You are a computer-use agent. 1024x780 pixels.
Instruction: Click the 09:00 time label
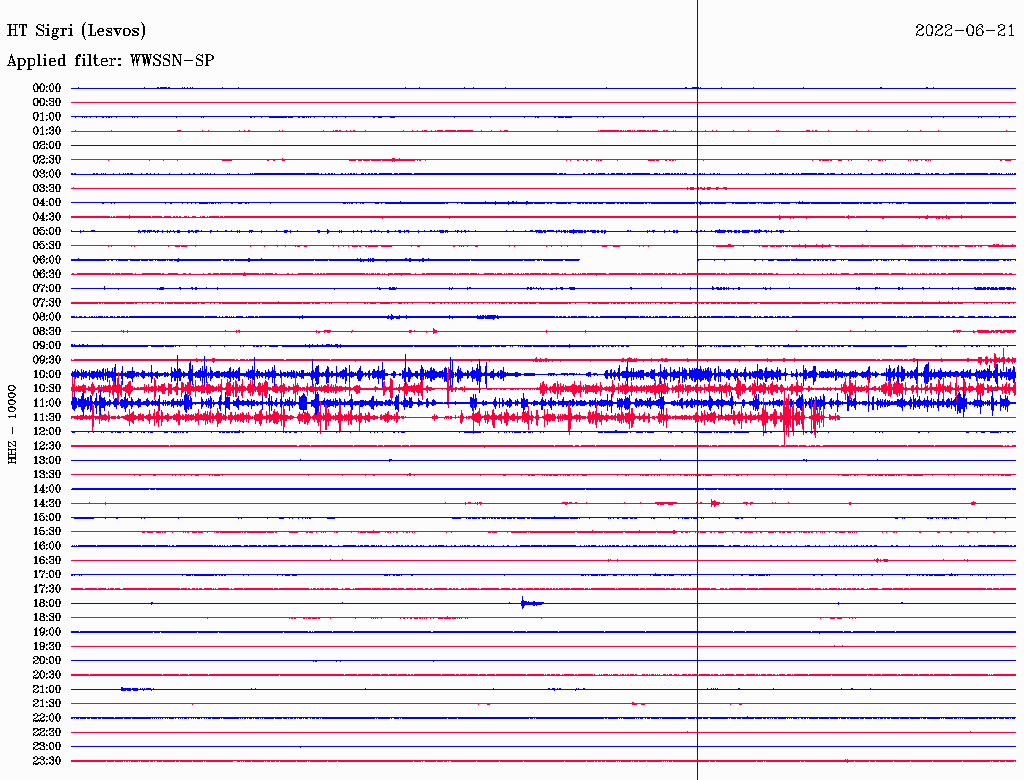[47, 346]
